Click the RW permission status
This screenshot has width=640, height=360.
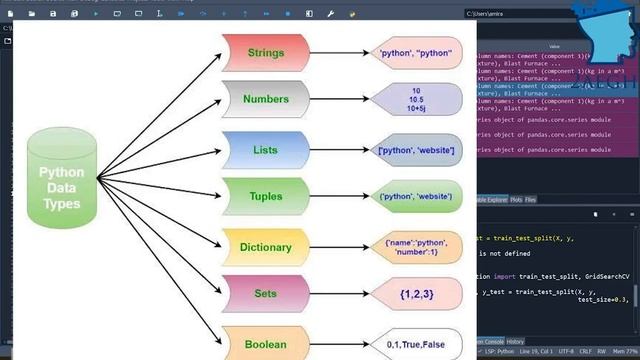click(602, 351)
